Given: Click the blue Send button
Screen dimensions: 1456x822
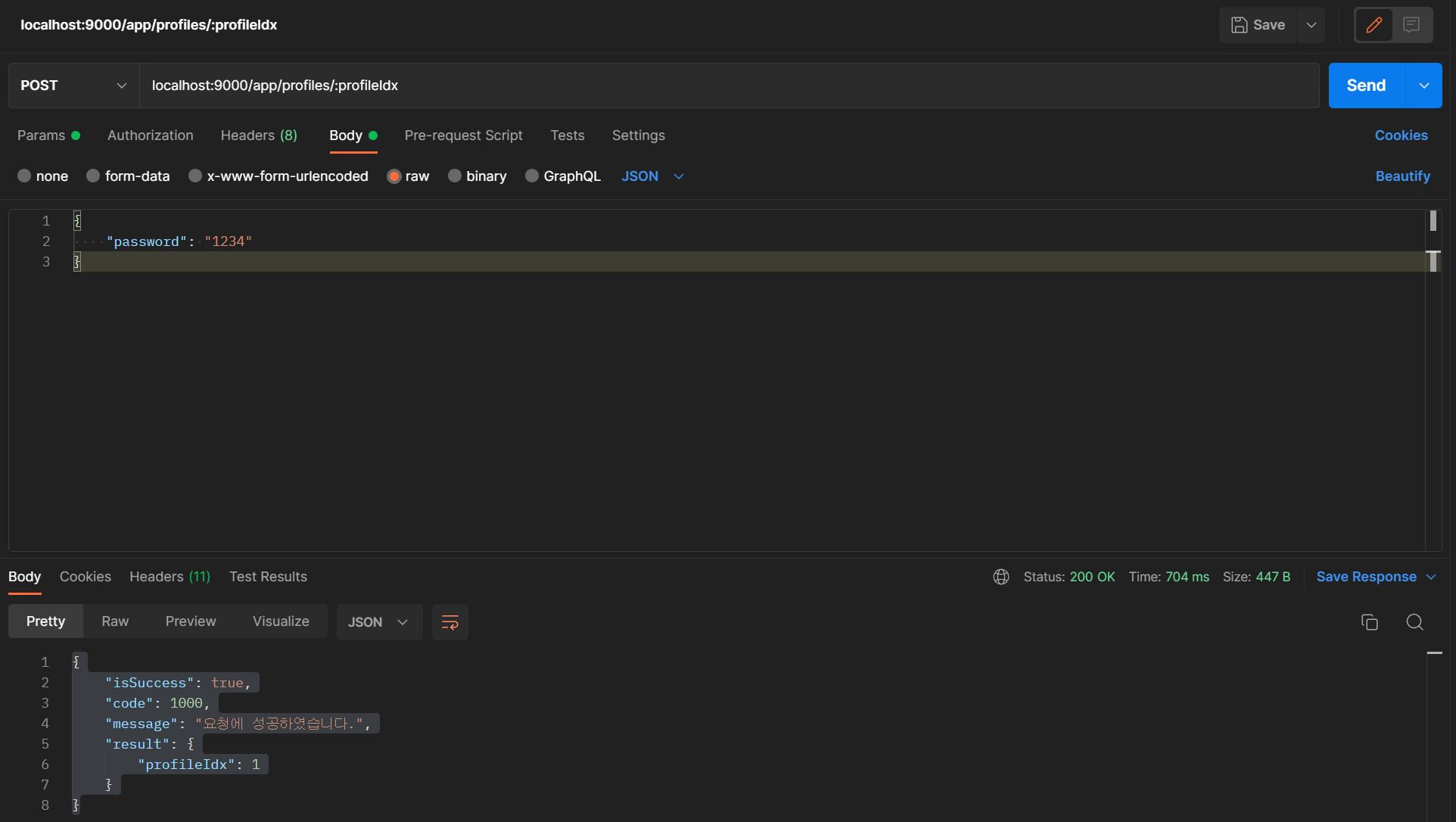Looking at the screenshot, I should 1366,86.
